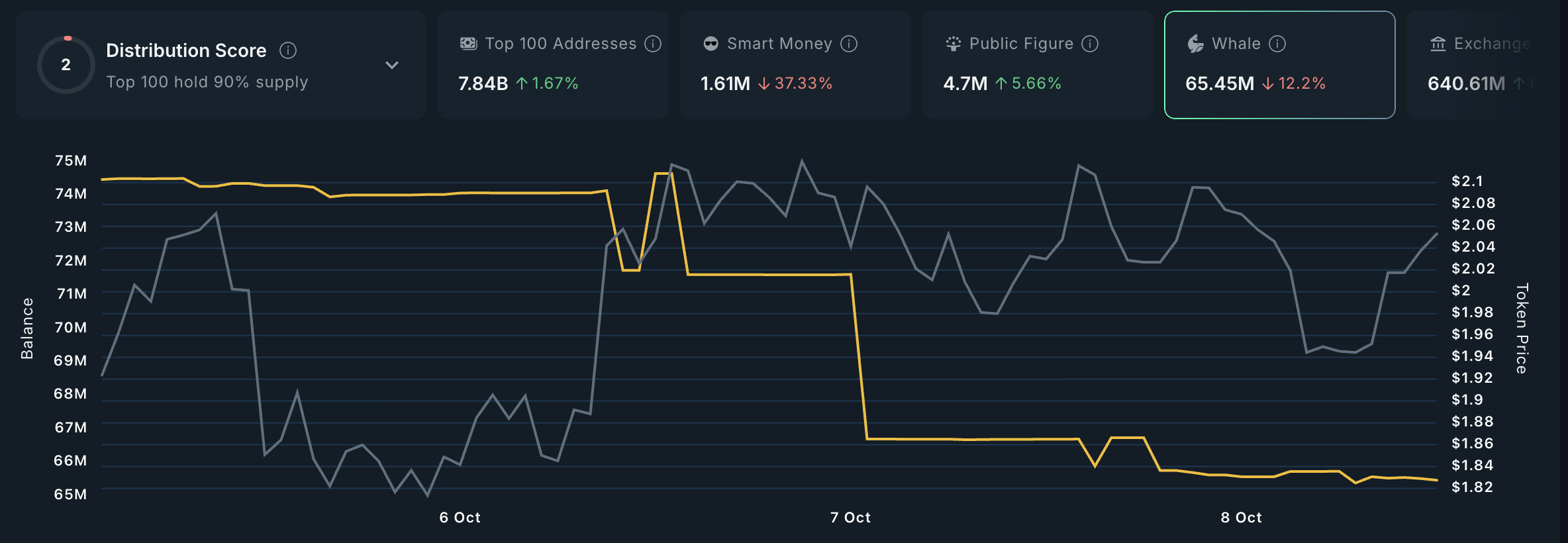Click the Distribution Score circular gauge showing 2
The width and height of the screenshot is (1568, 543).
(x=66, y=65)
